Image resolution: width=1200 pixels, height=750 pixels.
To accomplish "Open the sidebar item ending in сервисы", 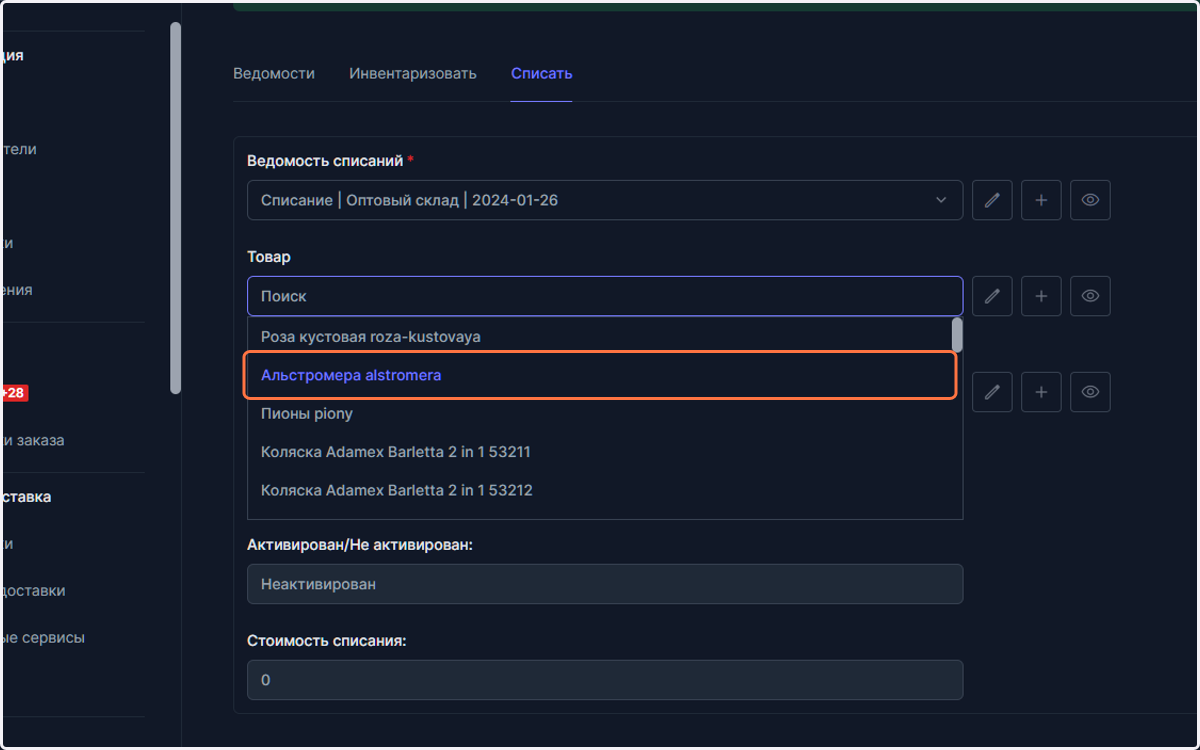I will pyautogui.click(x=42, y=637).
